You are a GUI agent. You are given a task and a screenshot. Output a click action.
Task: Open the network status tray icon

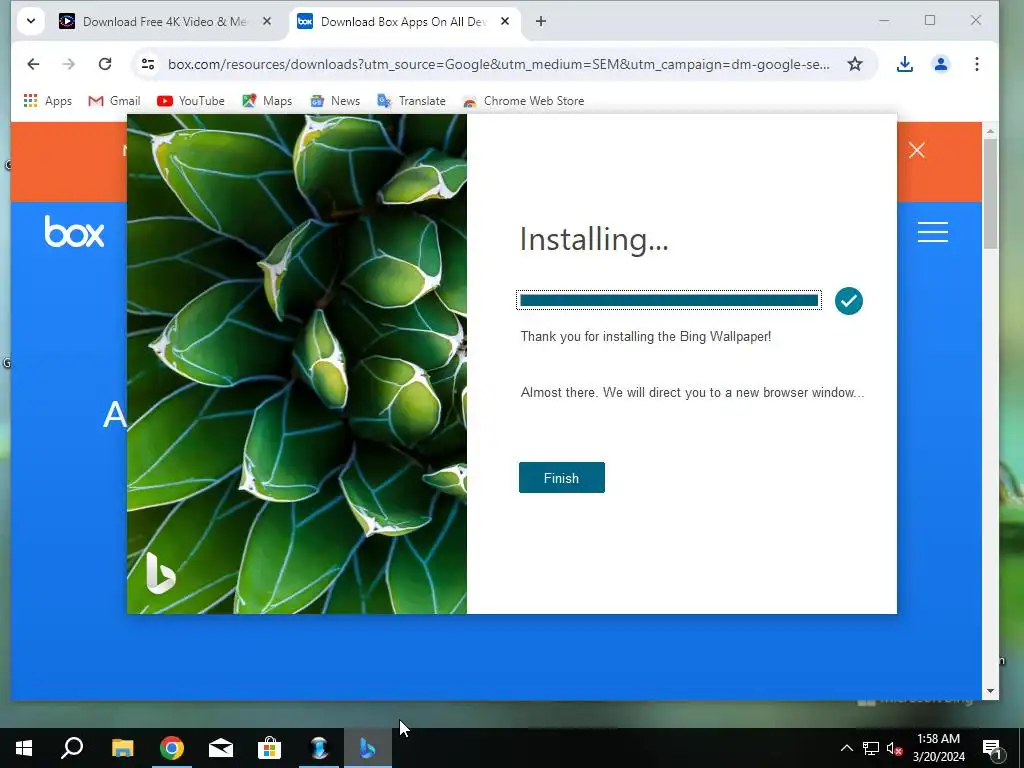(871, 748)
